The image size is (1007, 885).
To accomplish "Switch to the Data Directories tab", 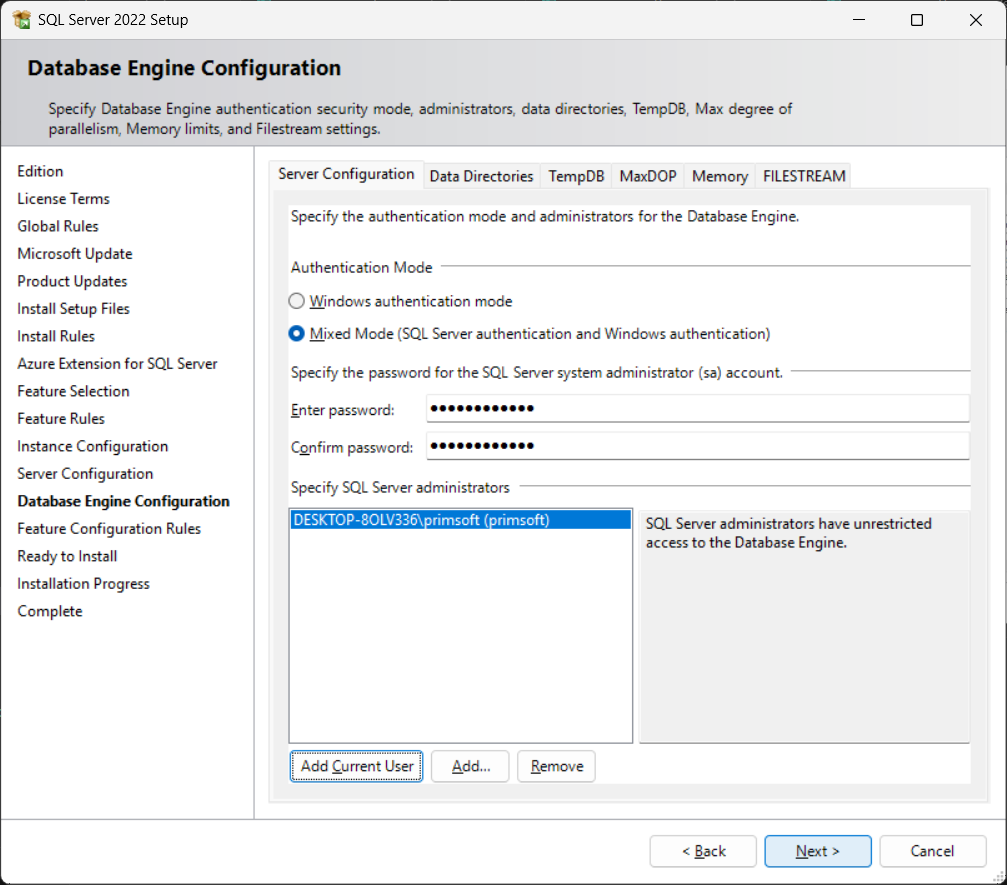I will pyautogui.click(x=481, y=176).
